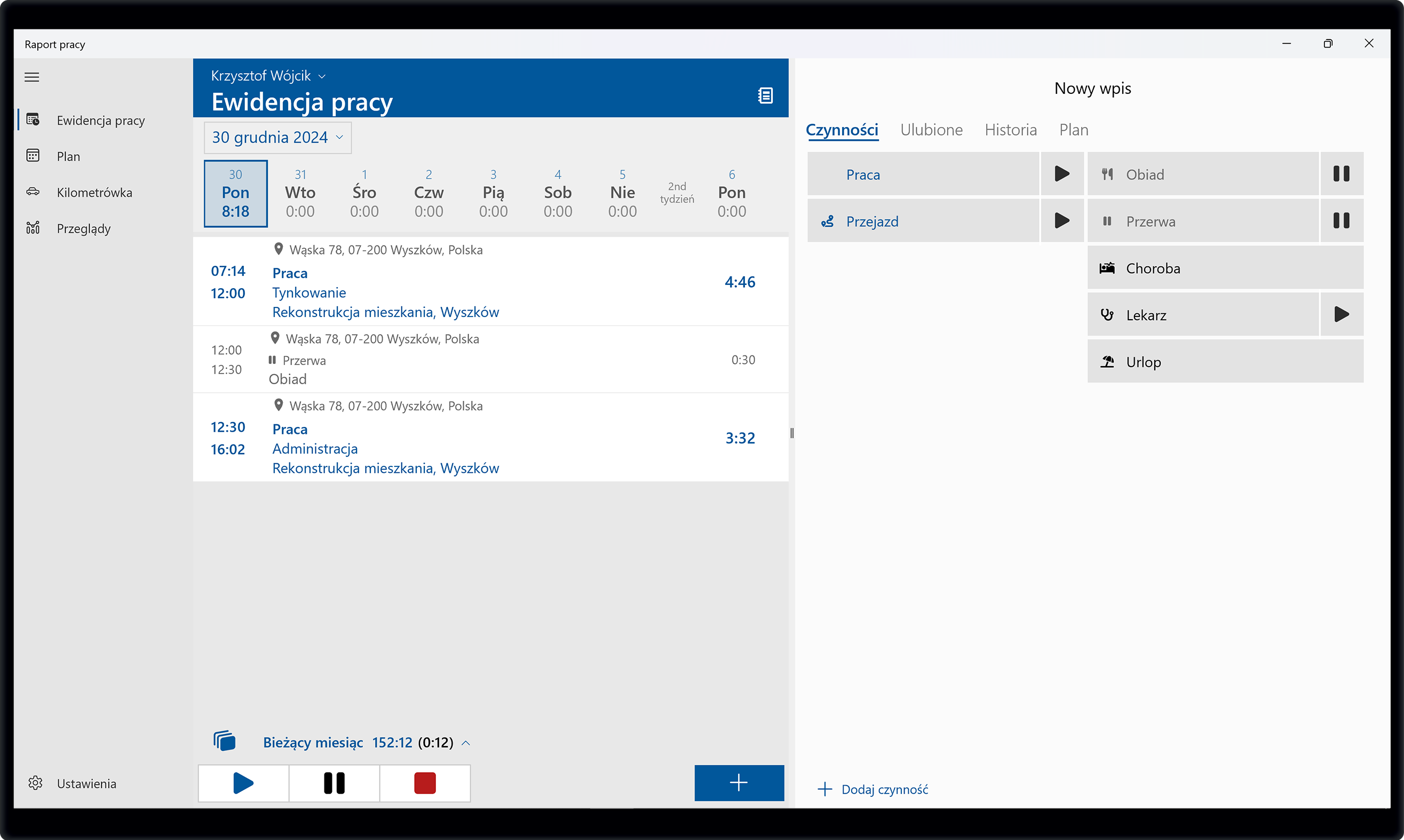Start the Lekarz activity play button
This screenshot has height=840, width=1404.
pyautogui.click(x=1341, y=315)
